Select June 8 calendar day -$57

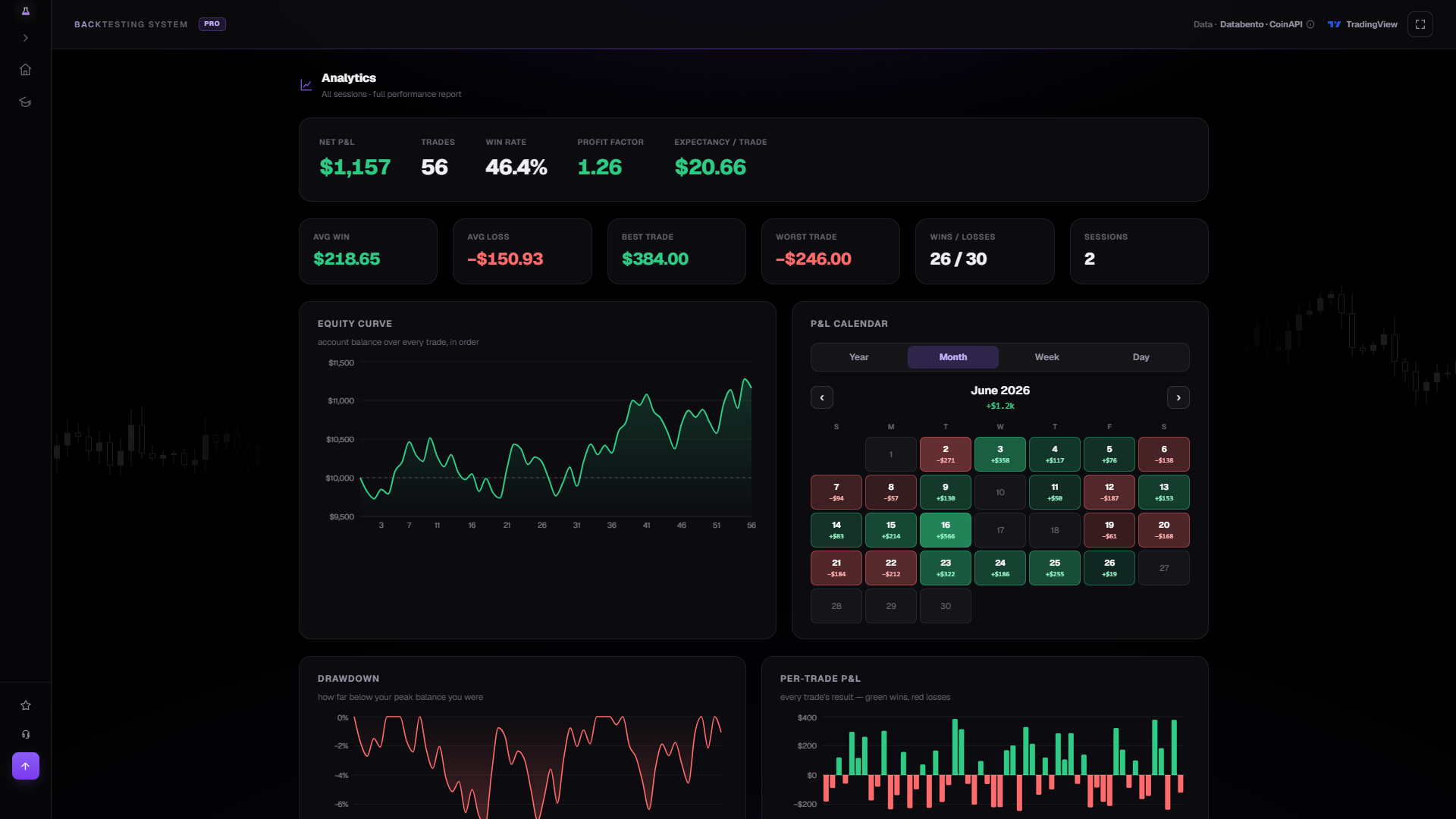[891, 492]
